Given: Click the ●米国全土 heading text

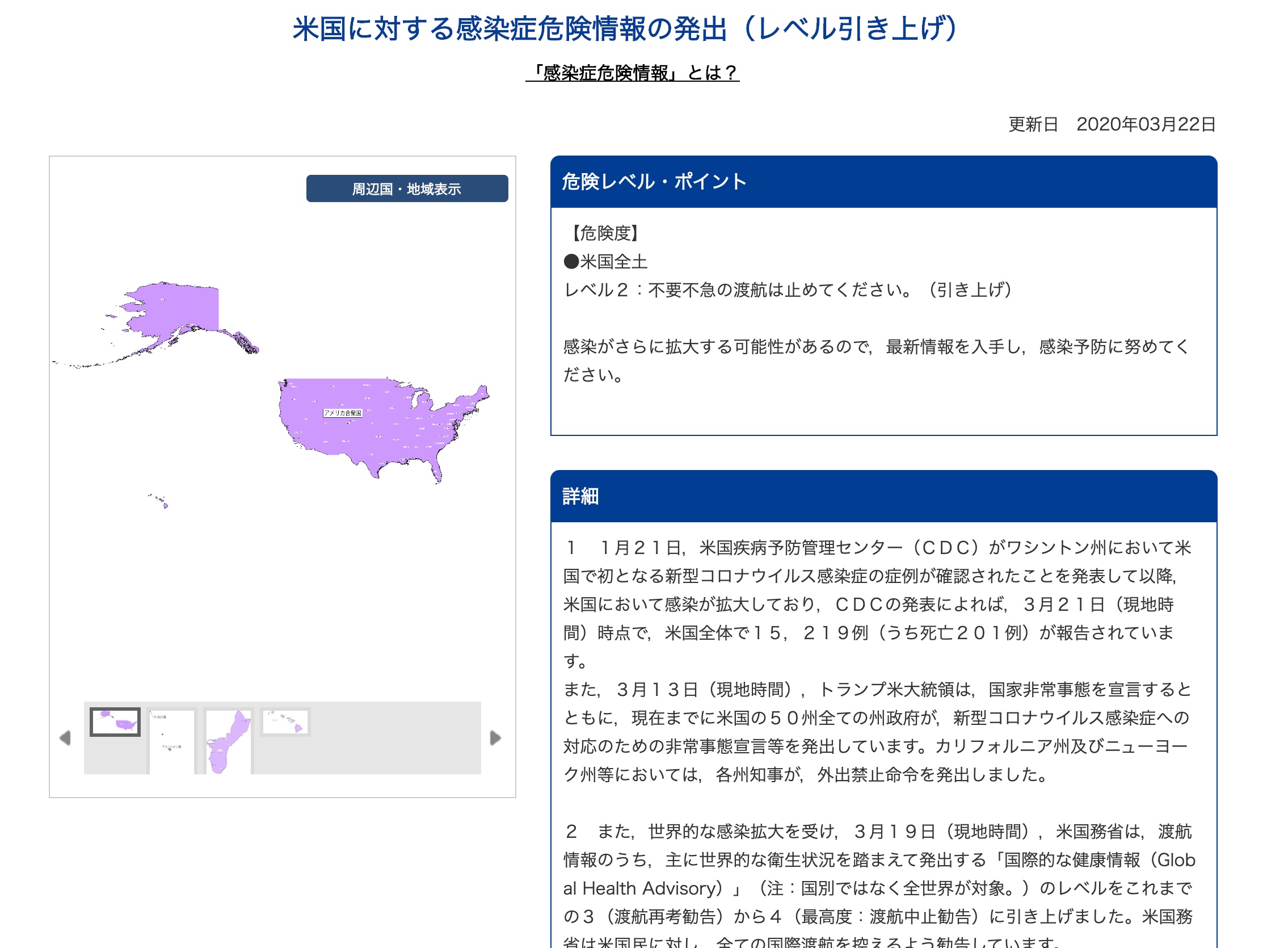Looking at the screenshot, I should tap(605, 262).
